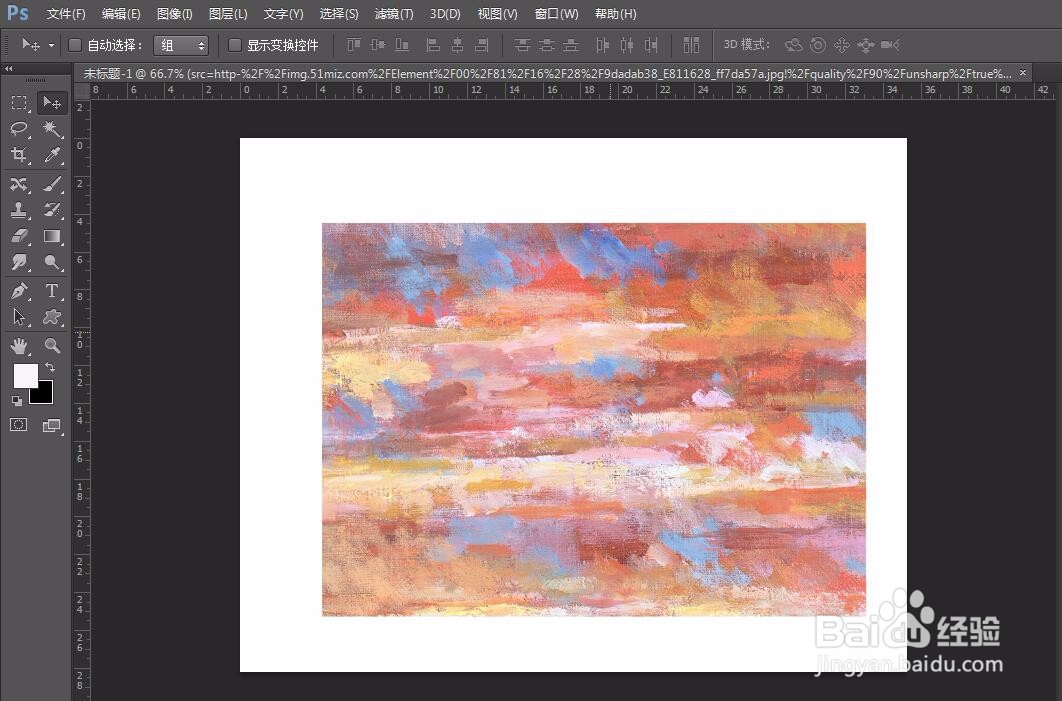Viewport: 1062px width, 701px height.
Task: Enable the 自动选择 checkbox
Action: (75, 45)
